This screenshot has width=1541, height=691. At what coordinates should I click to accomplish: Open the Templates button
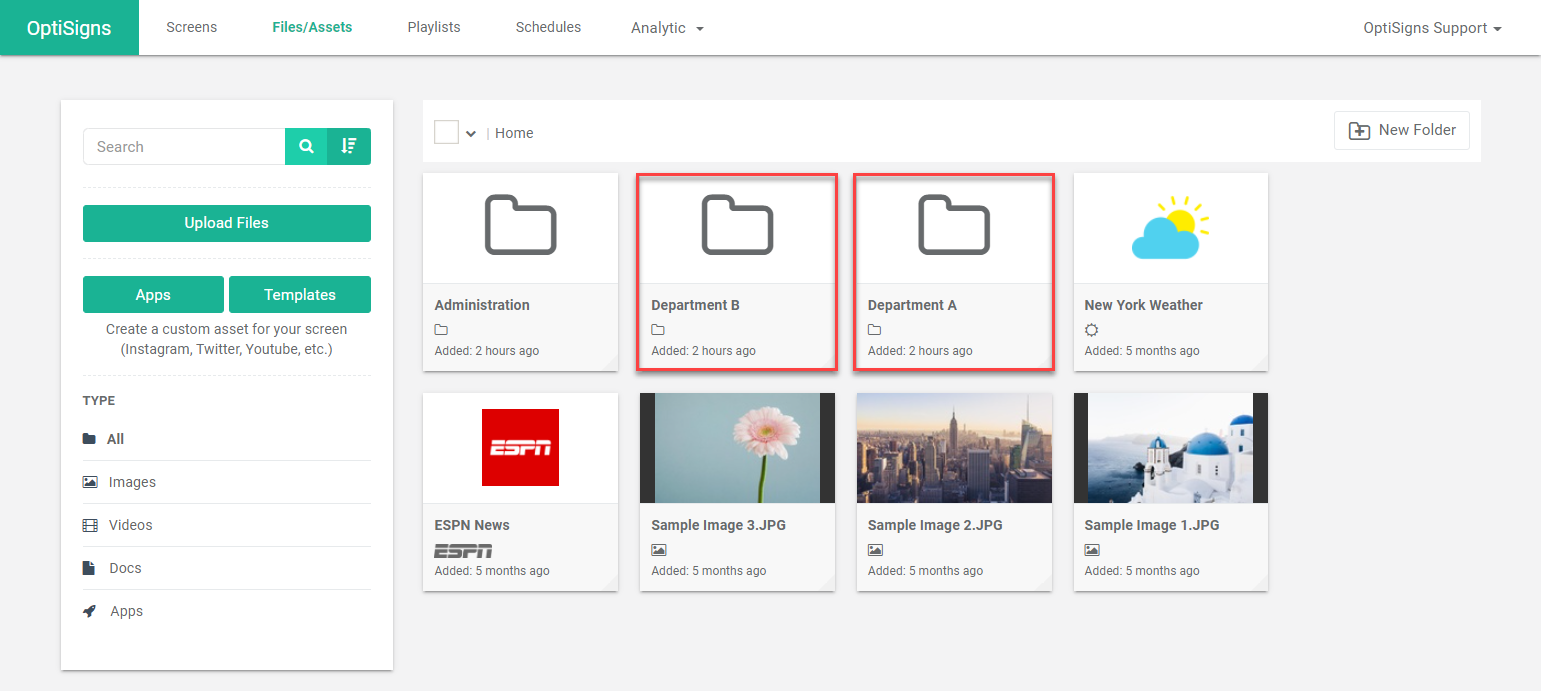[300, 294]
